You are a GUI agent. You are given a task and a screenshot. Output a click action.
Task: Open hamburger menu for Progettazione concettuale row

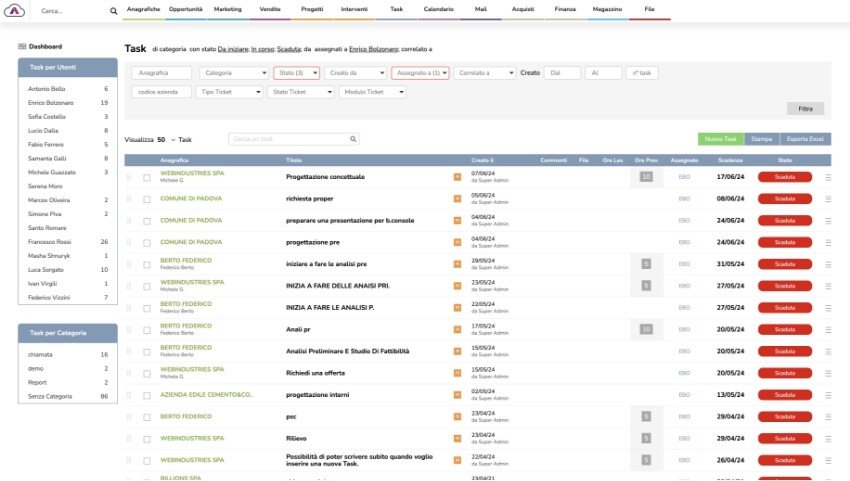coord(828,177)
